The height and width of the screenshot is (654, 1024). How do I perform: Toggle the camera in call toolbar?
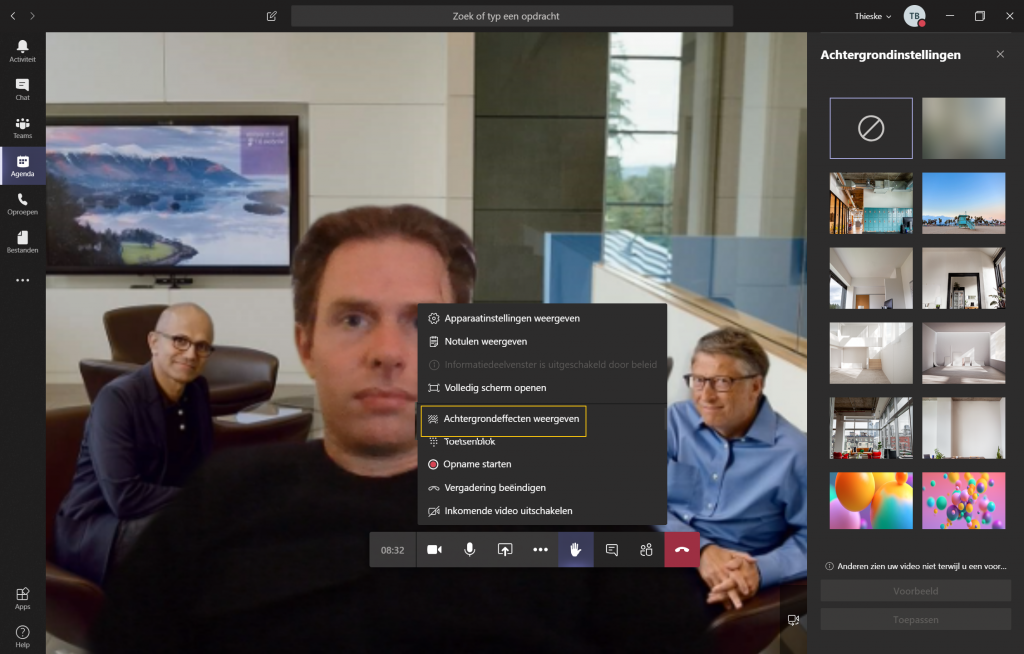point(434,549)
